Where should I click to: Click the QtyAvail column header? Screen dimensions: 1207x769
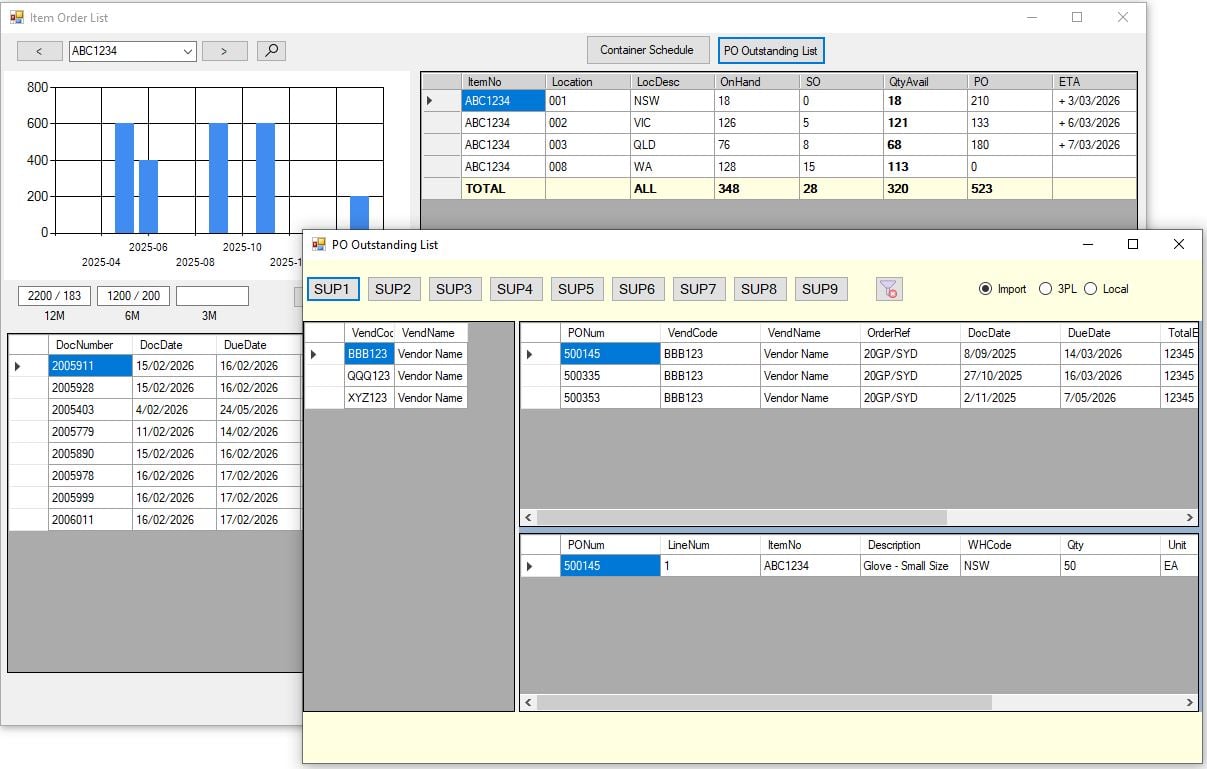pos(925,81)
